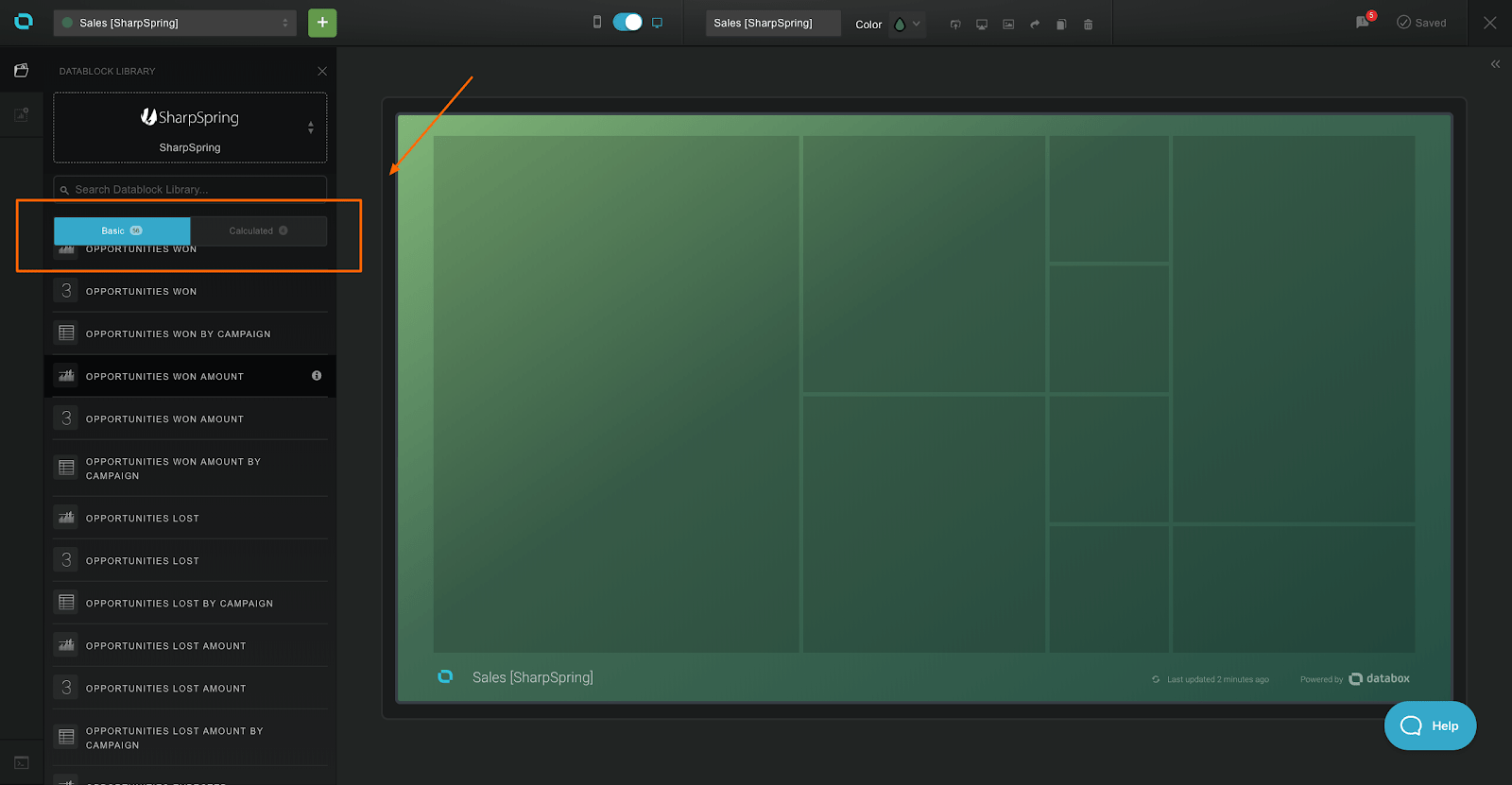Toggle the mobile/desktop view switch
1512x785 pixels.
[627, 22]
